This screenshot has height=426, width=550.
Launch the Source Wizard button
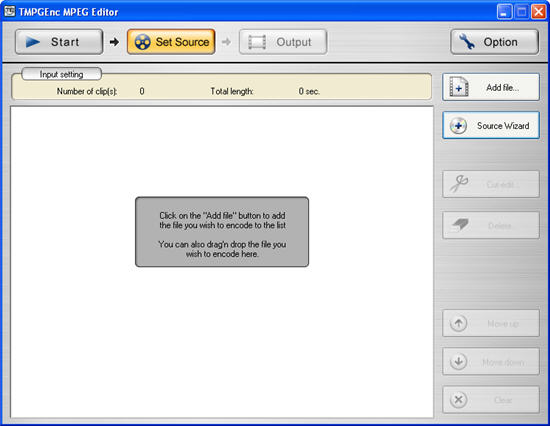[491, 125]
